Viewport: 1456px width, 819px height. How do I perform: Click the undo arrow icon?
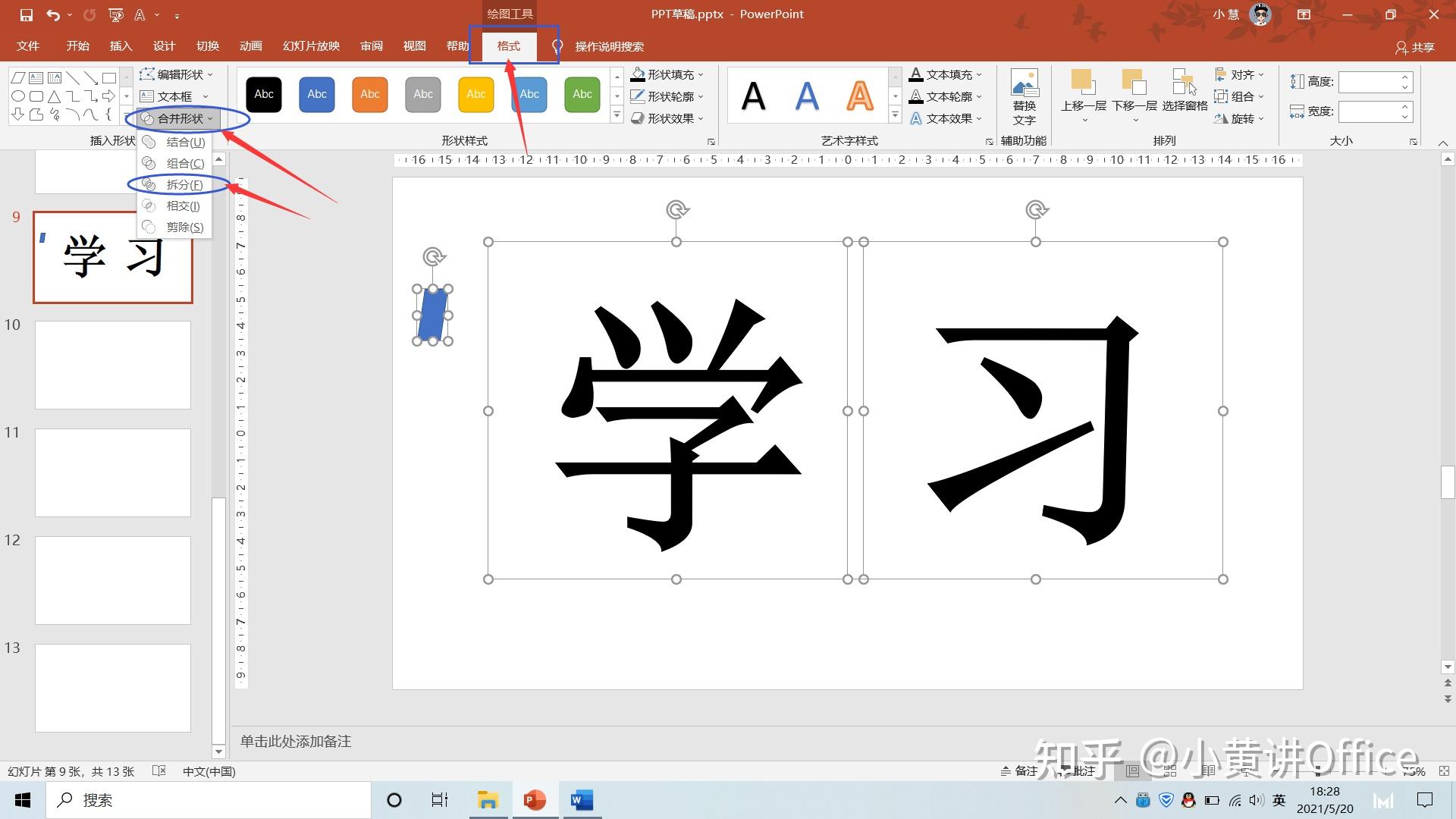[x=52, y=14]
